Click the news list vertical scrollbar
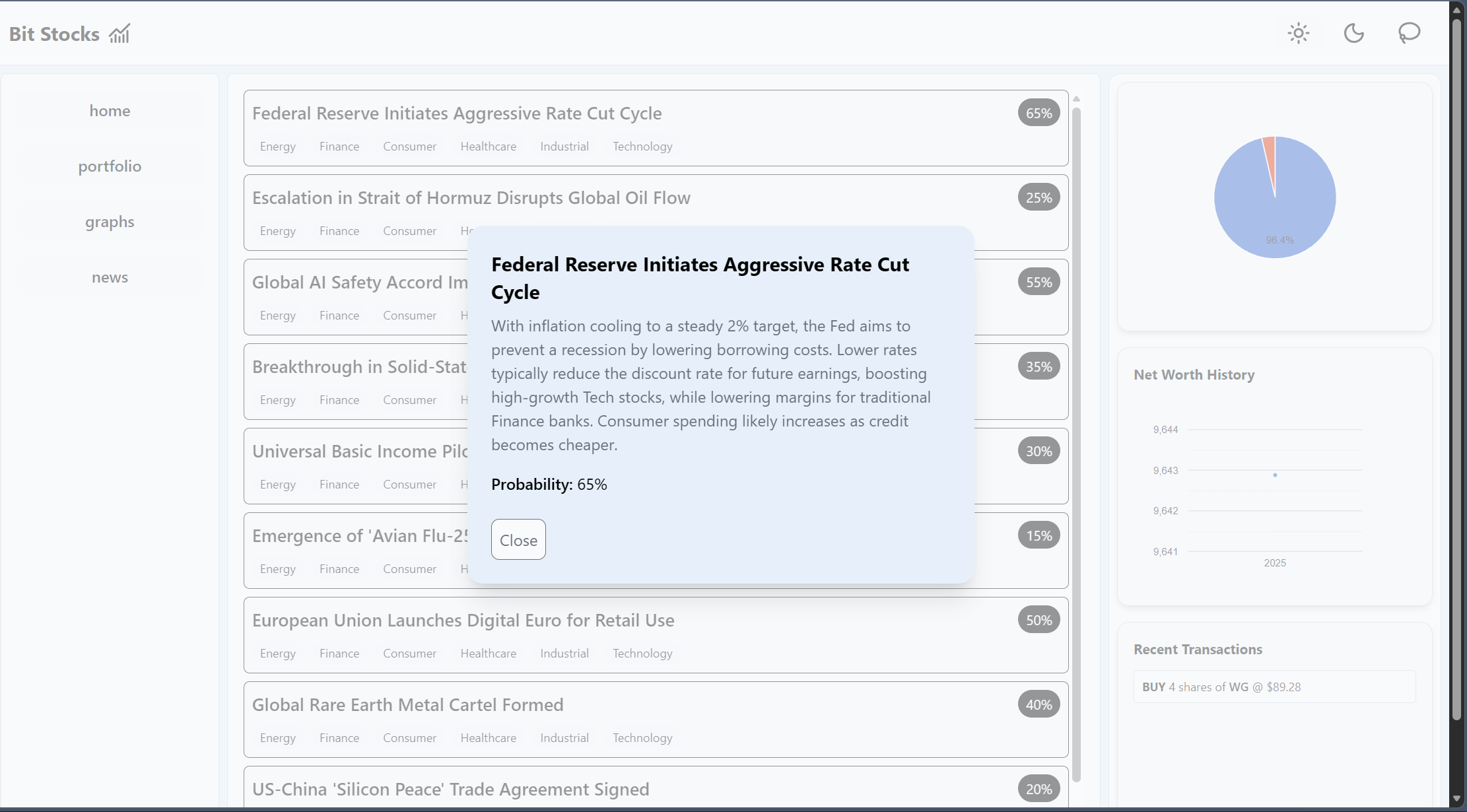Screen dimensions: 1467x812 point(1076,442)
